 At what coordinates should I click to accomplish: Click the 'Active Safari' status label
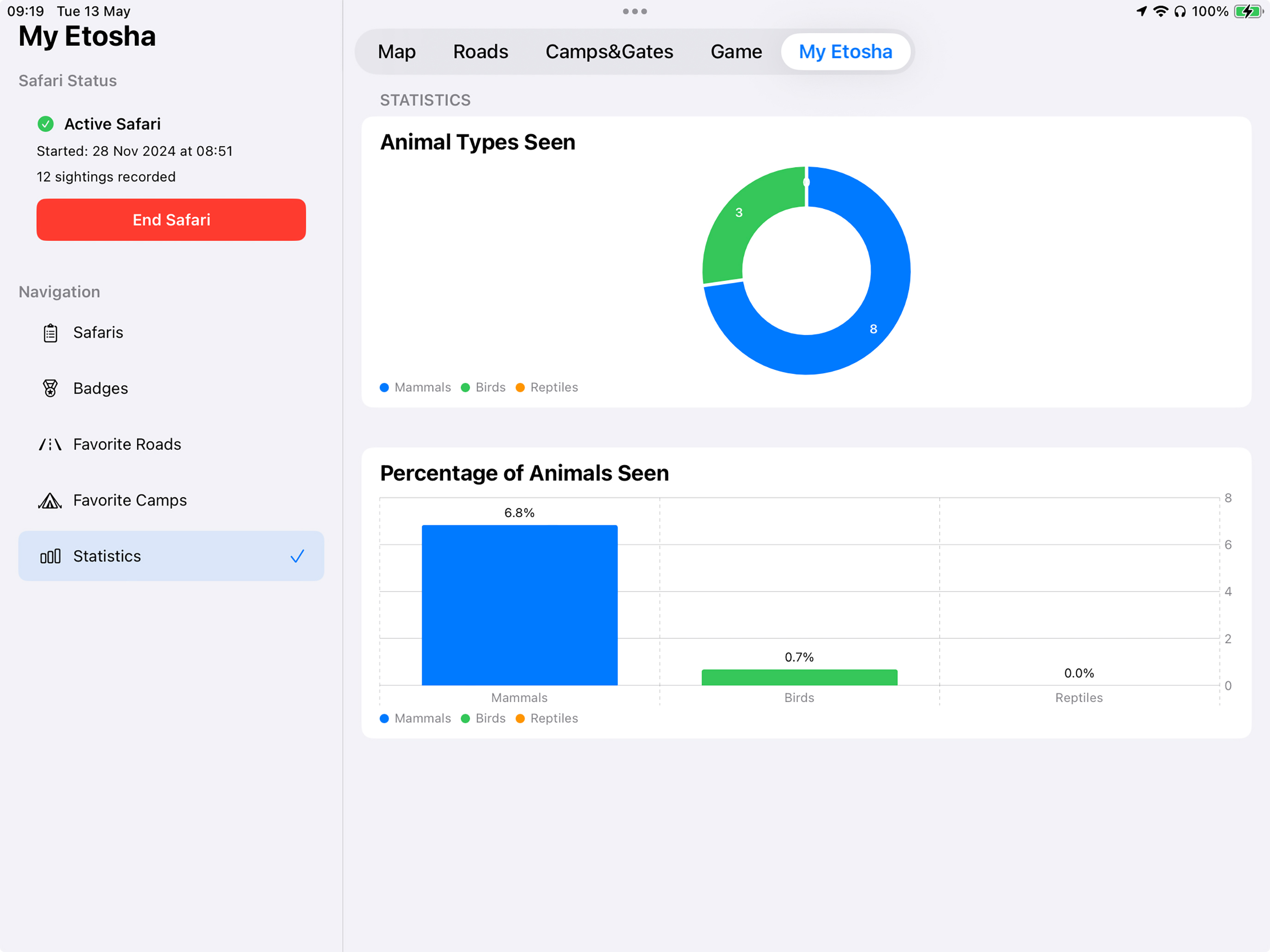(x=113, y=124)
